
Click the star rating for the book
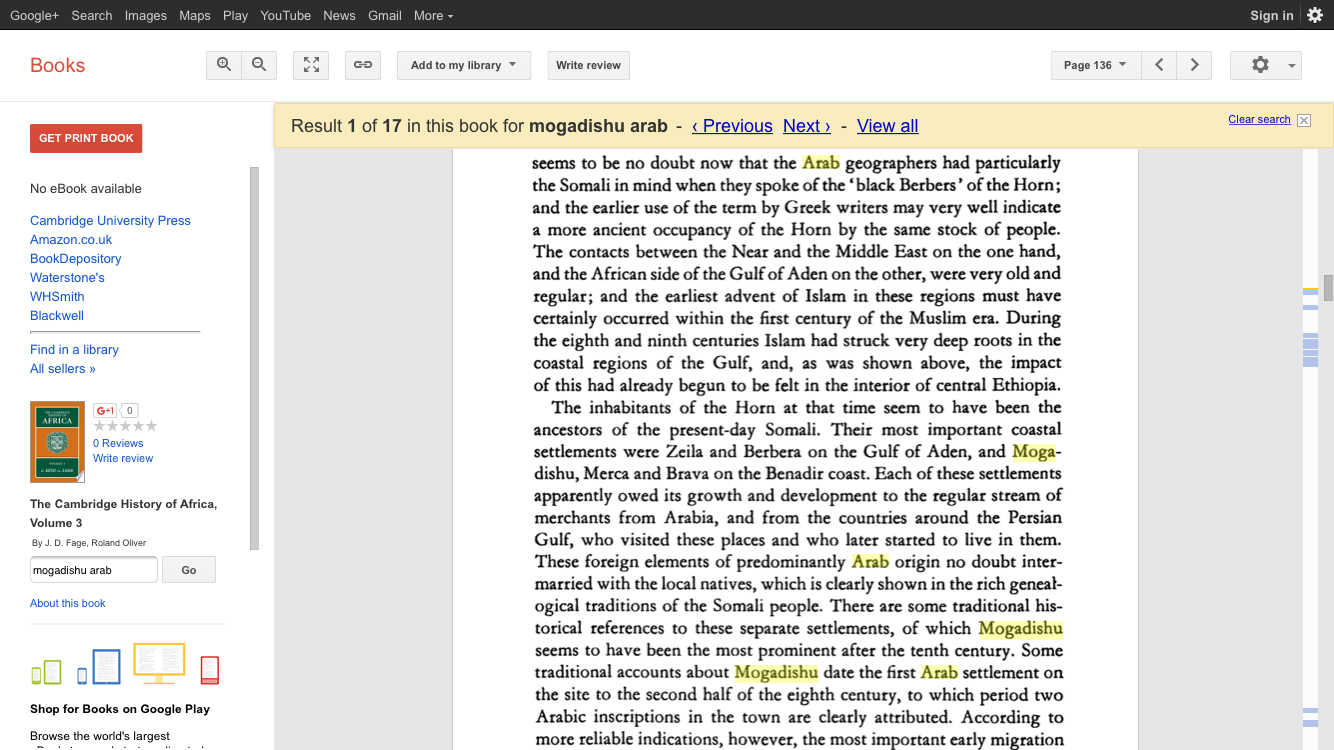(125, 426)
